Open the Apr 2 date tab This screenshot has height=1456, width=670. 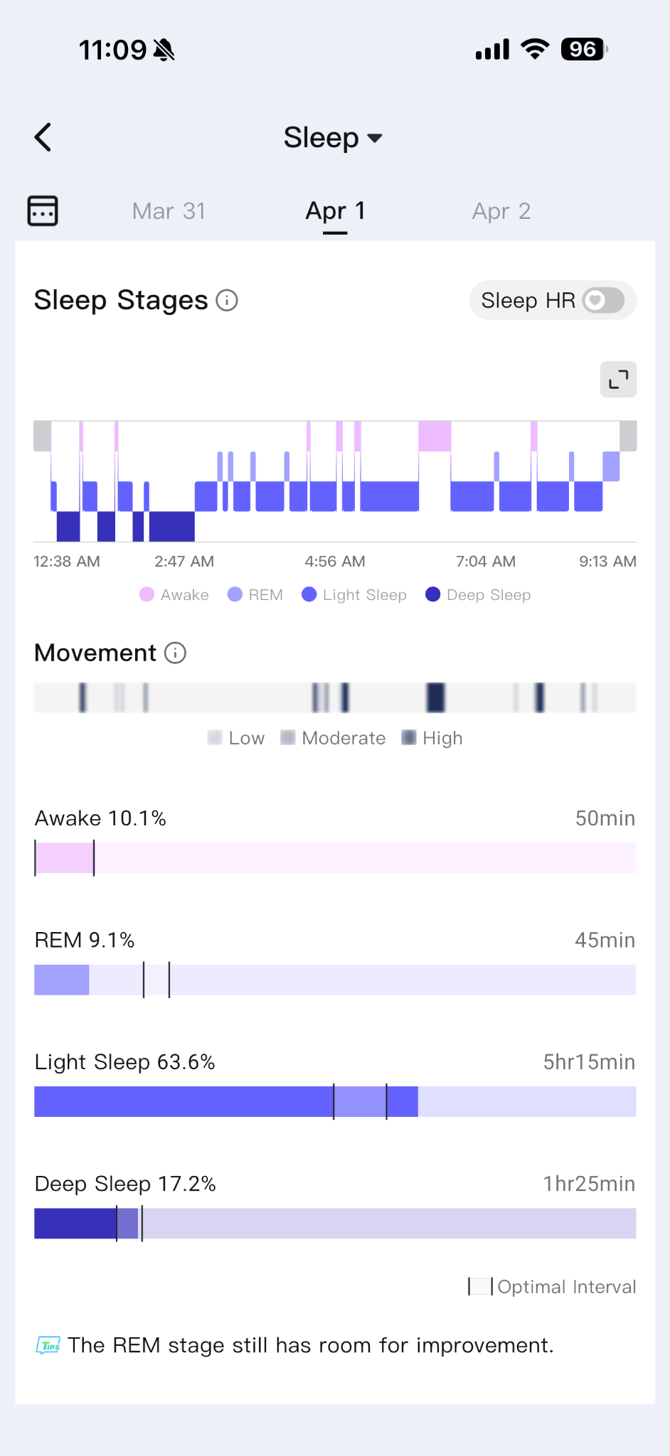pos(501,211)
